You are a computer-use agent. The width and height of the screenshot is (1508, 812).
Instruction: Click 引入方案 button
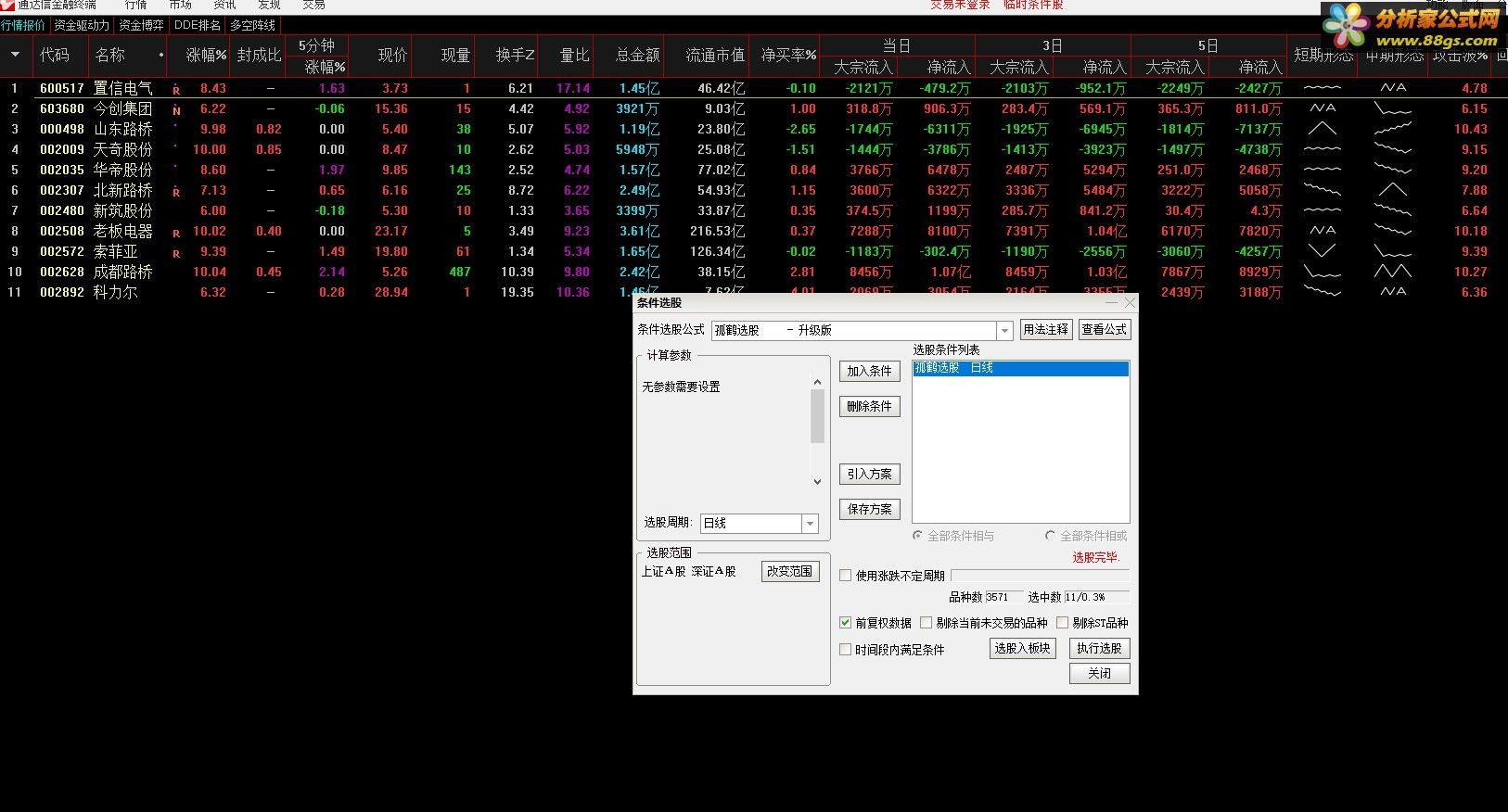click(x=870, y=474)
